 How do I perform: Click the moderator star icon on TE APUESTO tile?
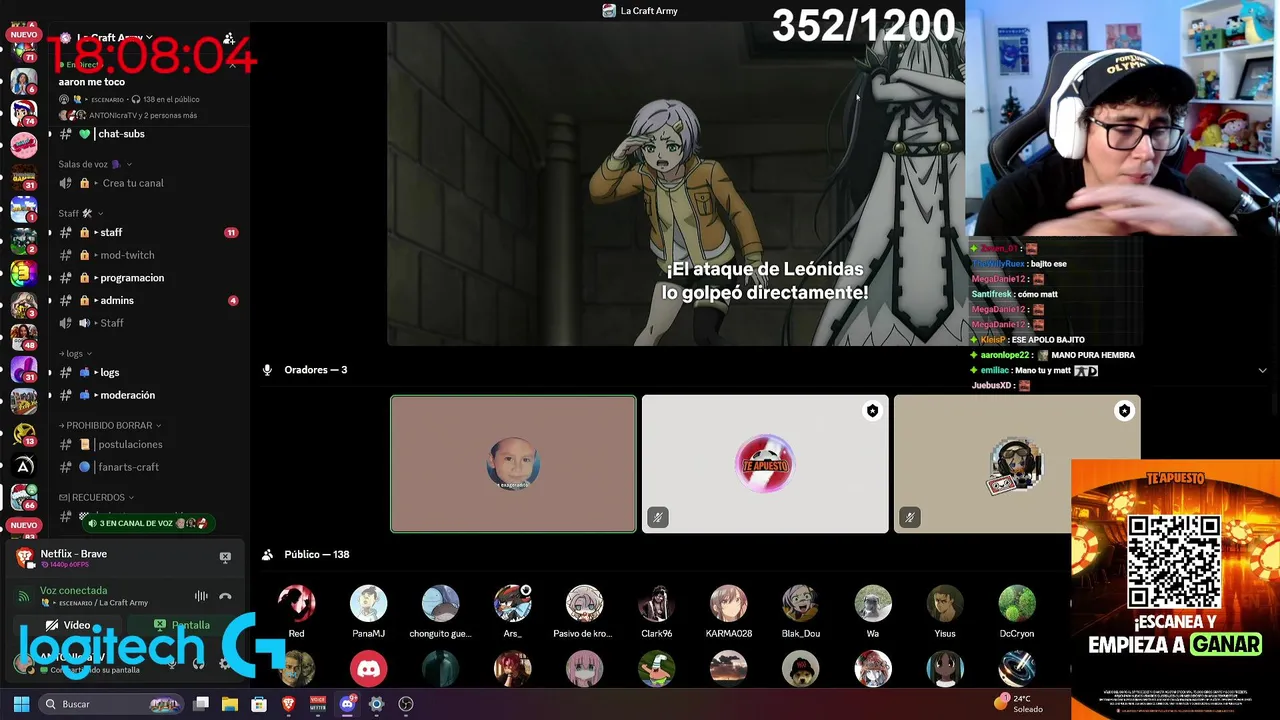pos(873,411)
